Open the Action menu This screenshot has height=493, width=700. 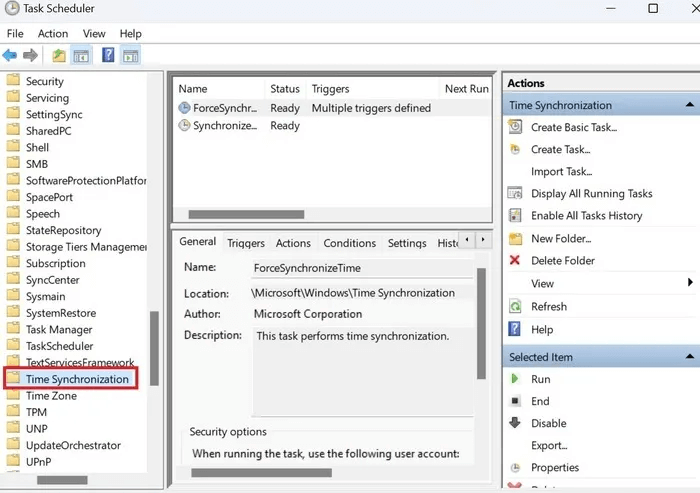[x=53, y=34]
